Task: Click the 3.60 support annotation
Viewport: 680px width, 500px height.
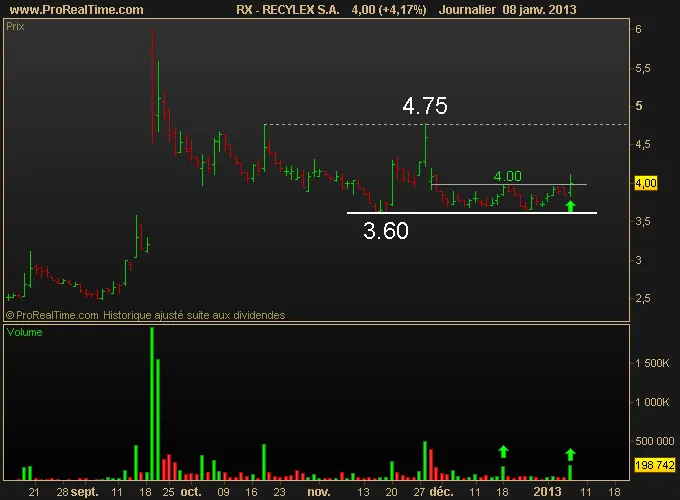Action: coord(386,231)
